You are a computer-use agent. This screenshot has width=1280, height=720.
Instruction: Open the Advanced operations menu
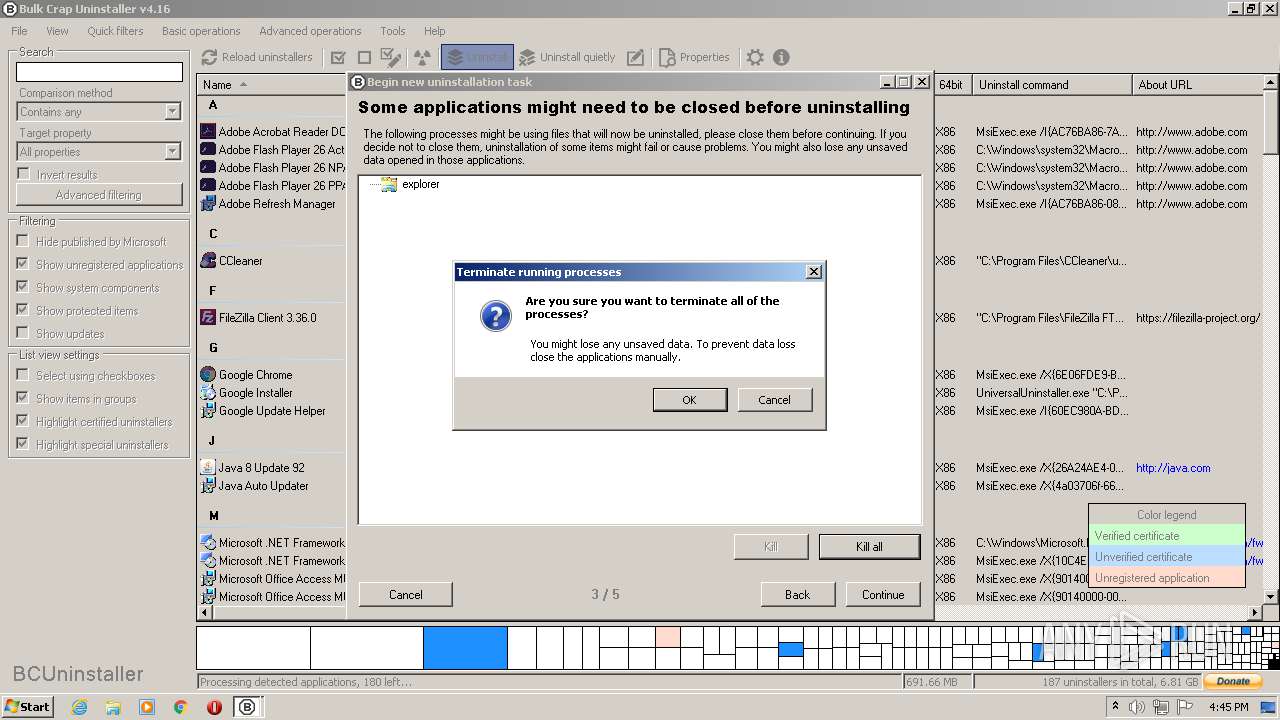tap(310, 31)
